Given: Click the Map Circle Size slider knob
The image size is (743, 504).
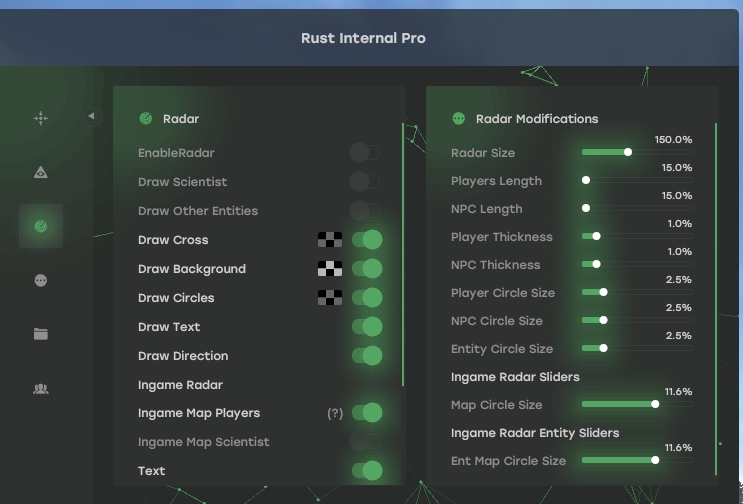Looking at the screenshot, I should coord(655,404).
